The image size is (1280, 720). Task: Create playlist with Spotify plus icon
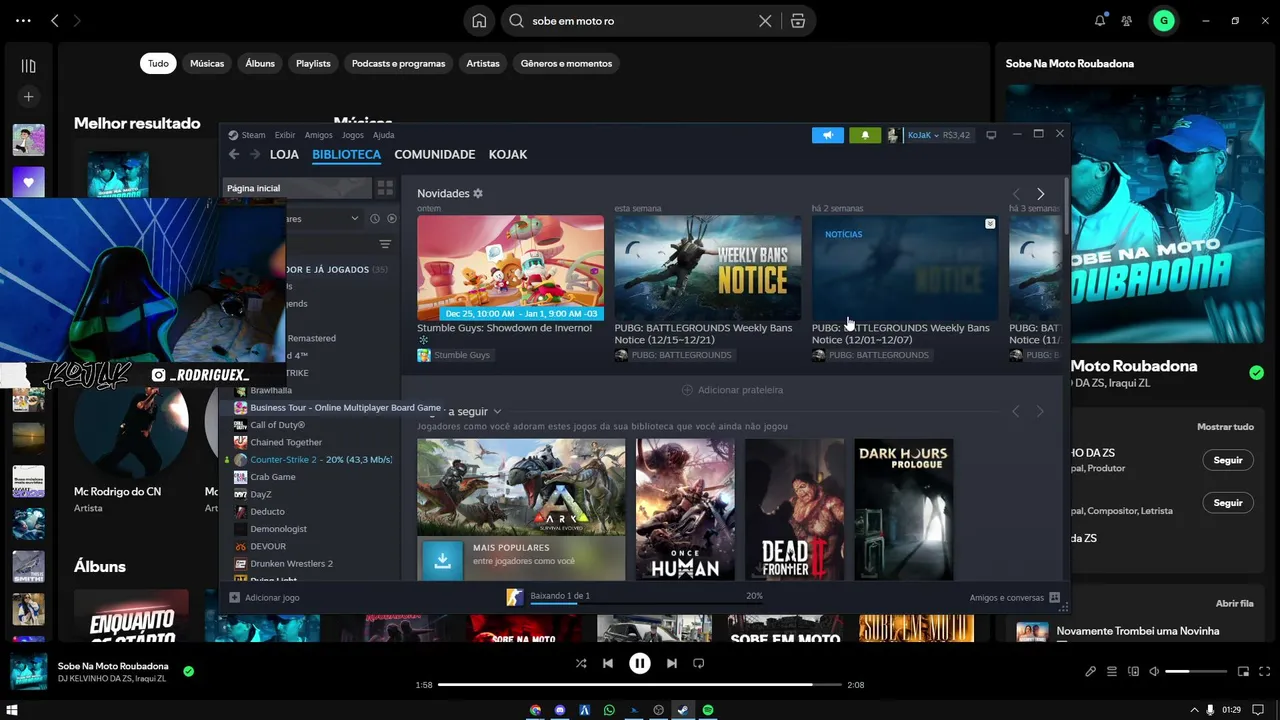click(x=28, y=97)
